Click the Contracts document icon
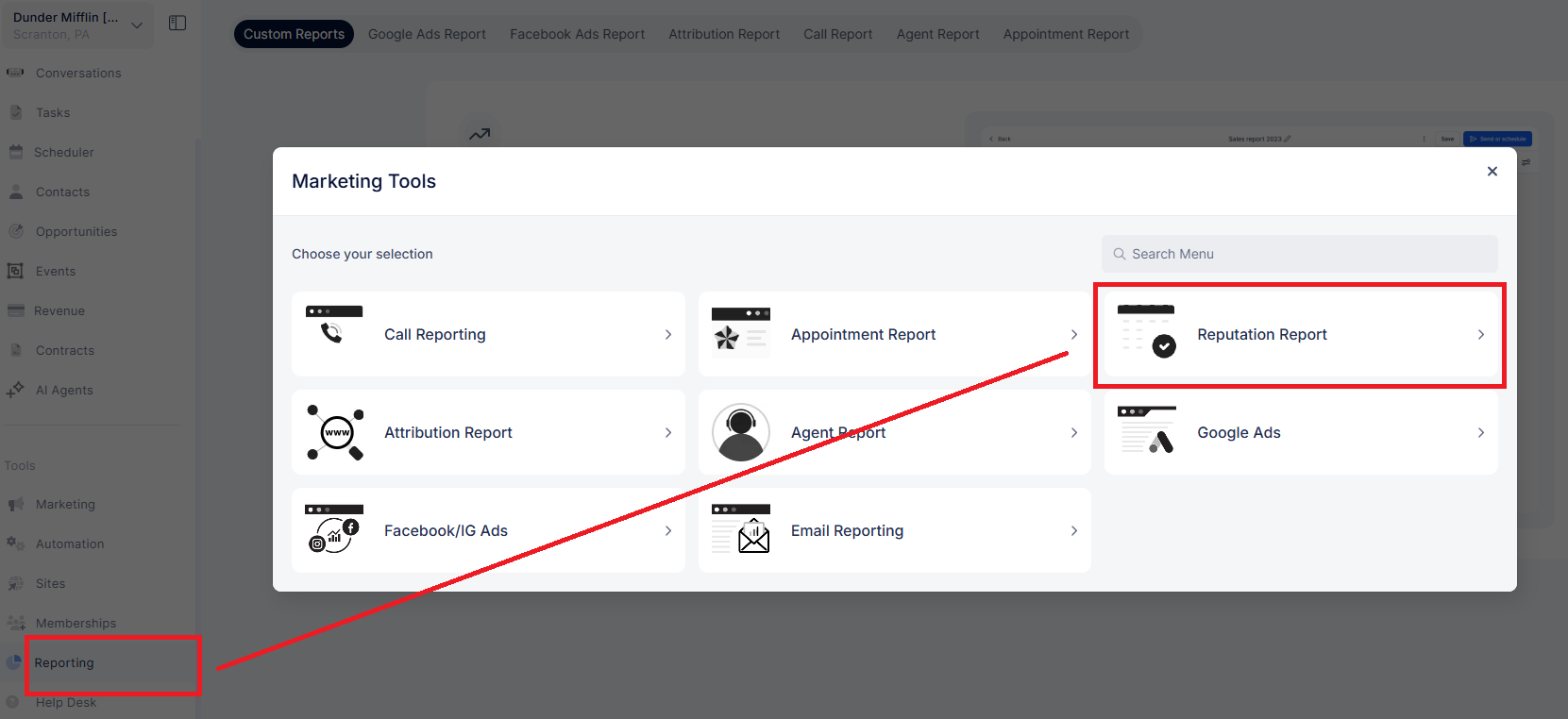Image resolution: width=1568 pixels, height=719 pixels. pyautogui.click(x=16, y=350)
